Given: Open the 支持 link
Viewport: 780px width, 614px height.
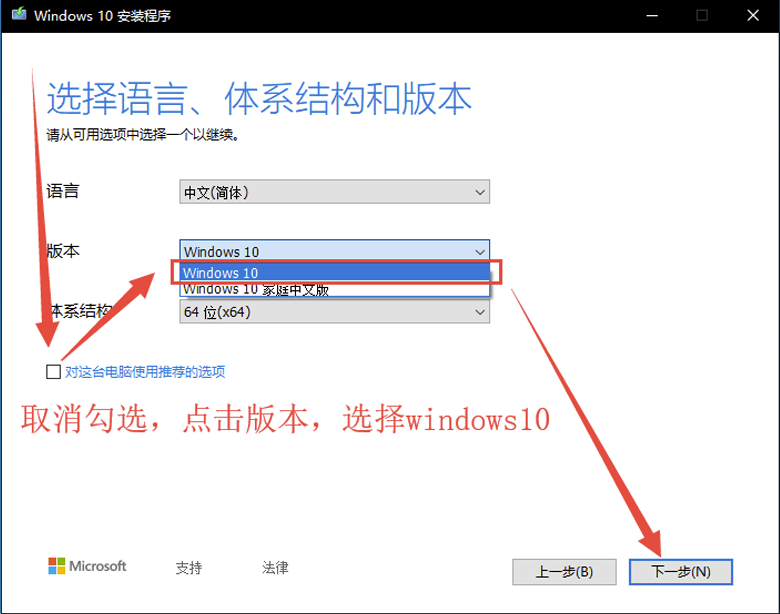Looking at the screenshot, I should tap(189, 568).
